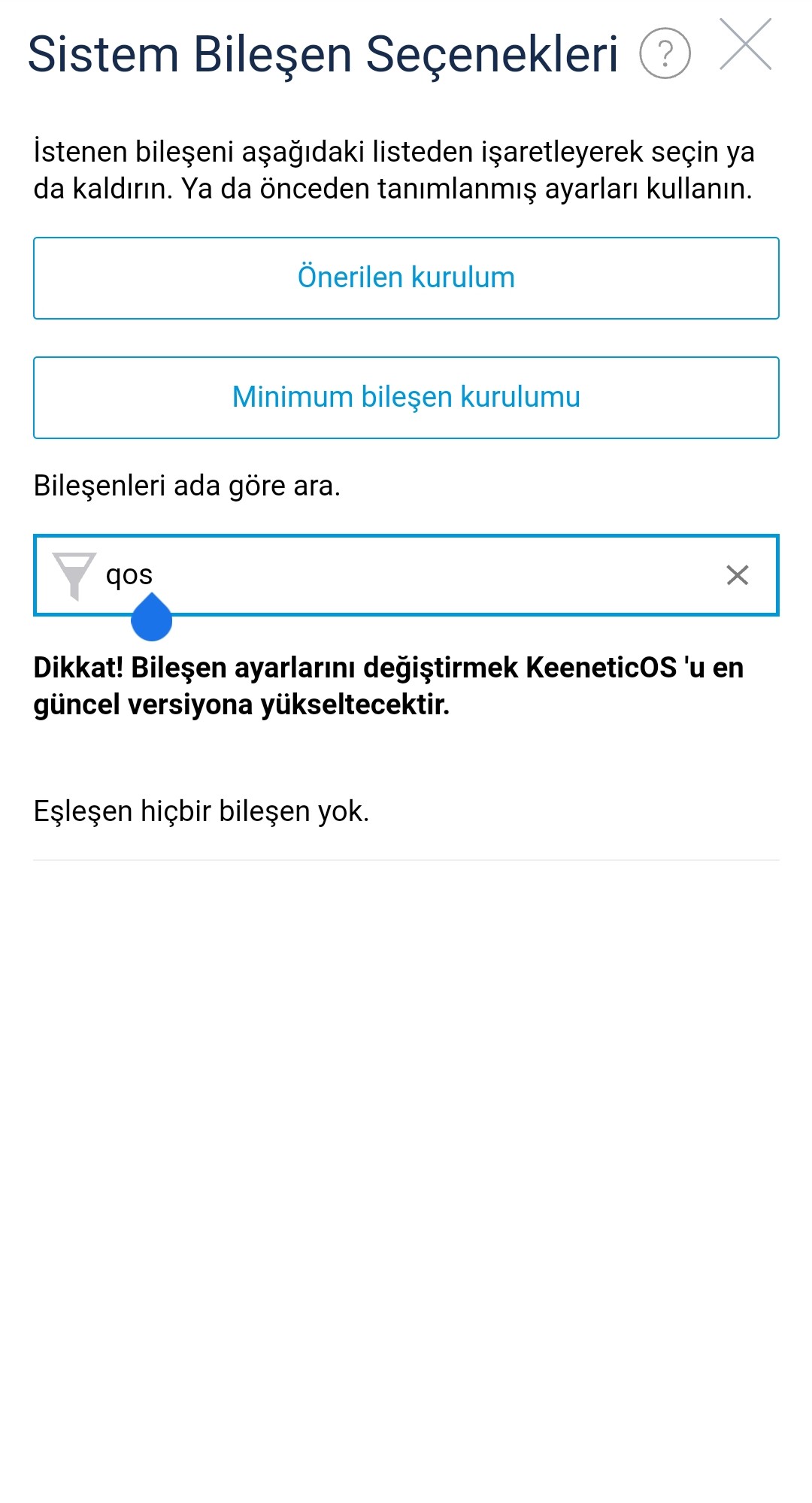Screen dimensions: 812x1503
Task: Focus the component search field
Action: (x=406, y=575)
